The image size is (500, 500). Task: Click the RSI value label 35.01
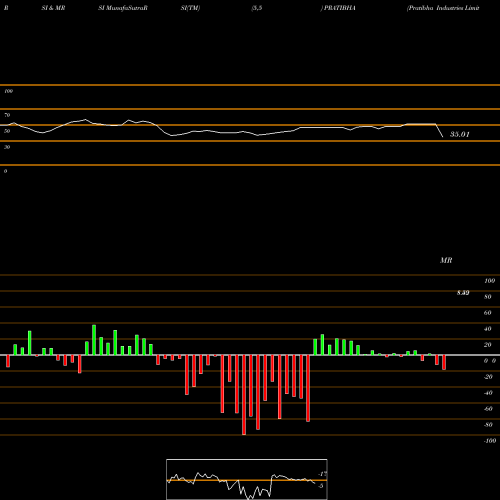point(460,134)
